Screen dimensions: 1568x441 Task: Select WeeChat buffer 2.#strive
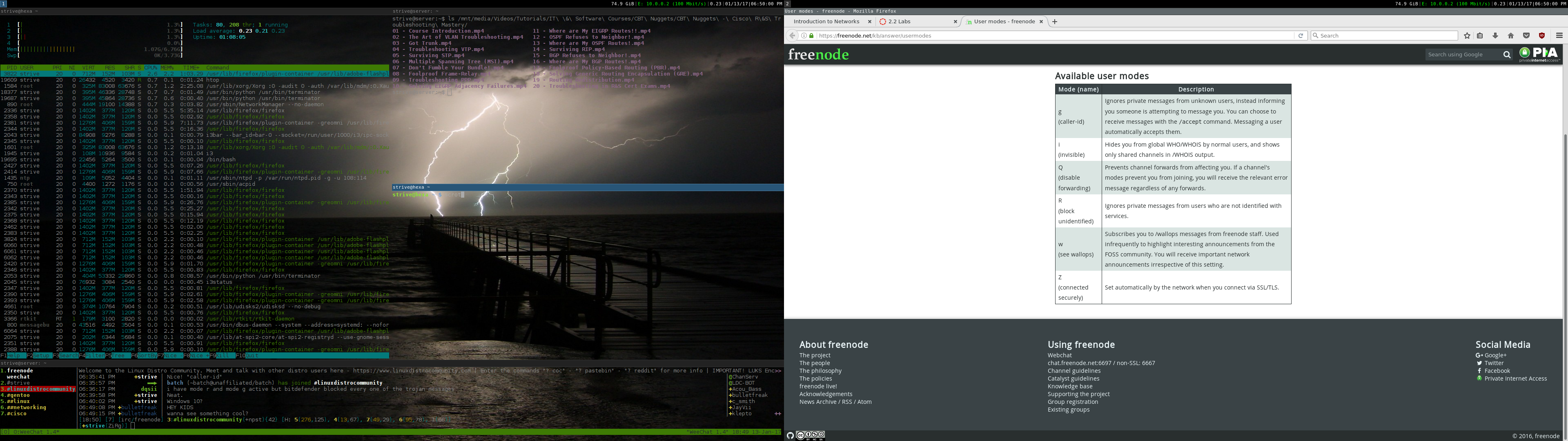[x=15, y=383]
